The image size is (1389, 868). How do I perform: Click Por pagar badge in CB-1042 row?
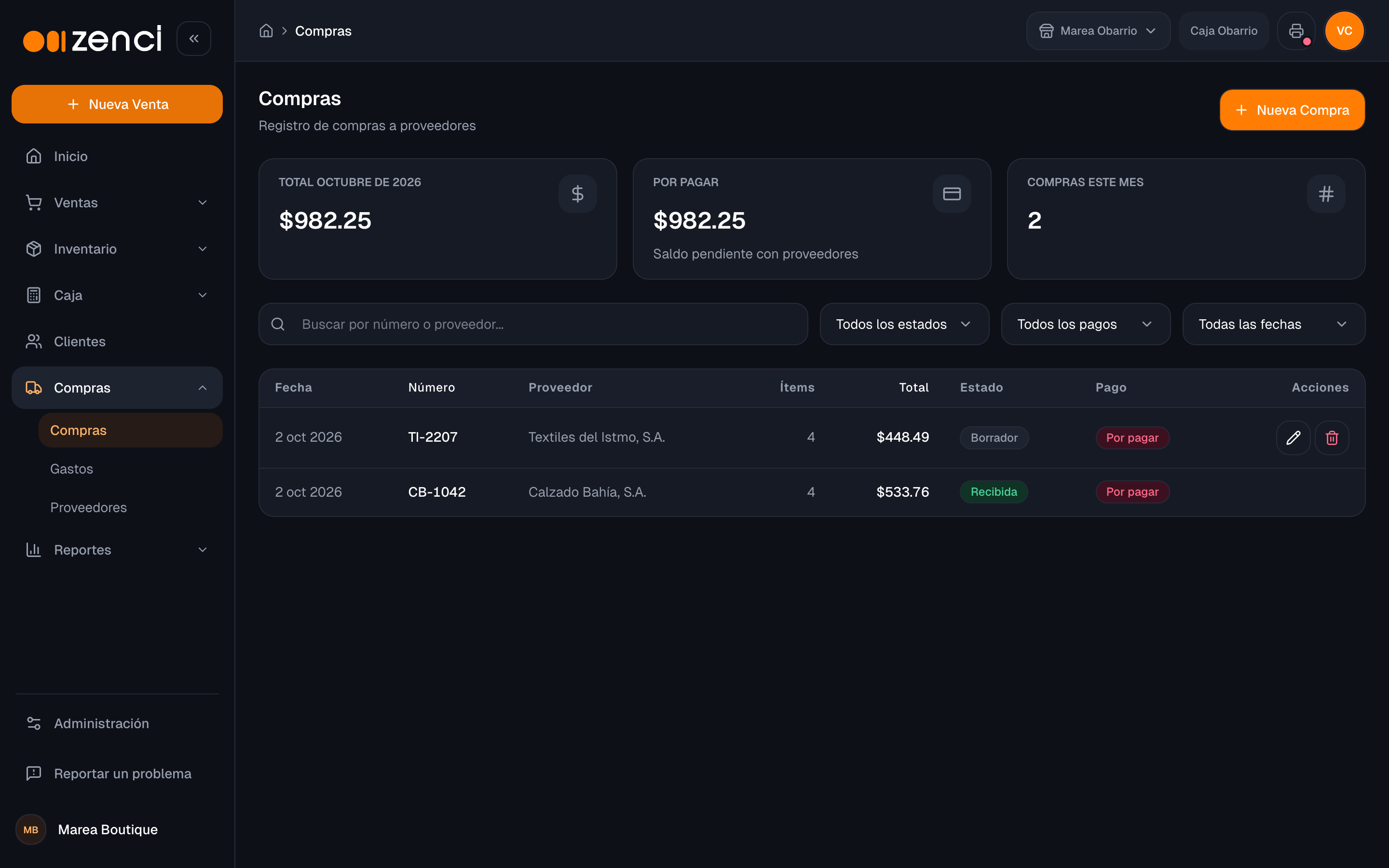pyautogui.click(x=1132, y=492)
